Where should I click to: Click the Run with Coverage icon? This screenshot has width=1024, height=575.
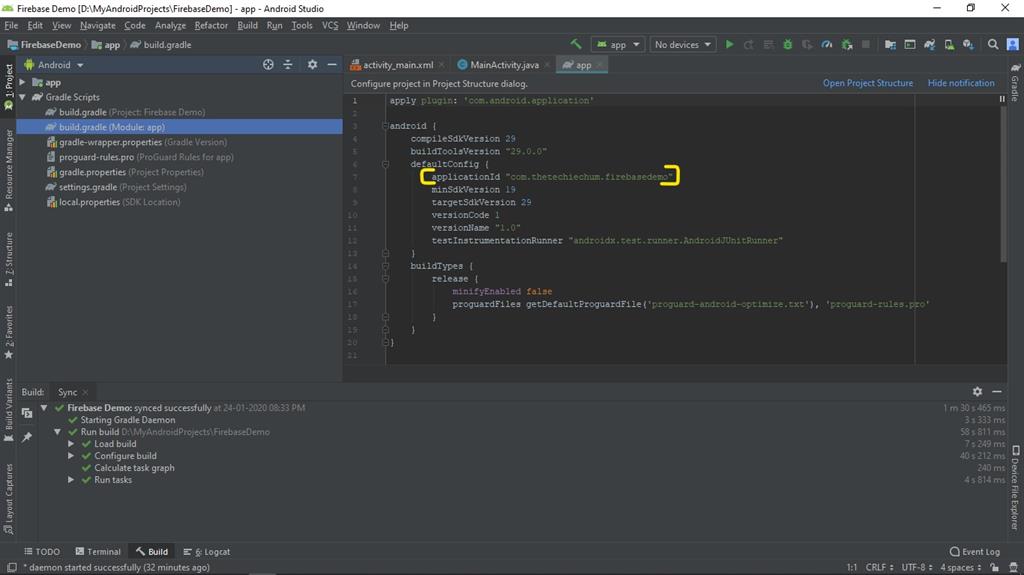click(807, 44)
